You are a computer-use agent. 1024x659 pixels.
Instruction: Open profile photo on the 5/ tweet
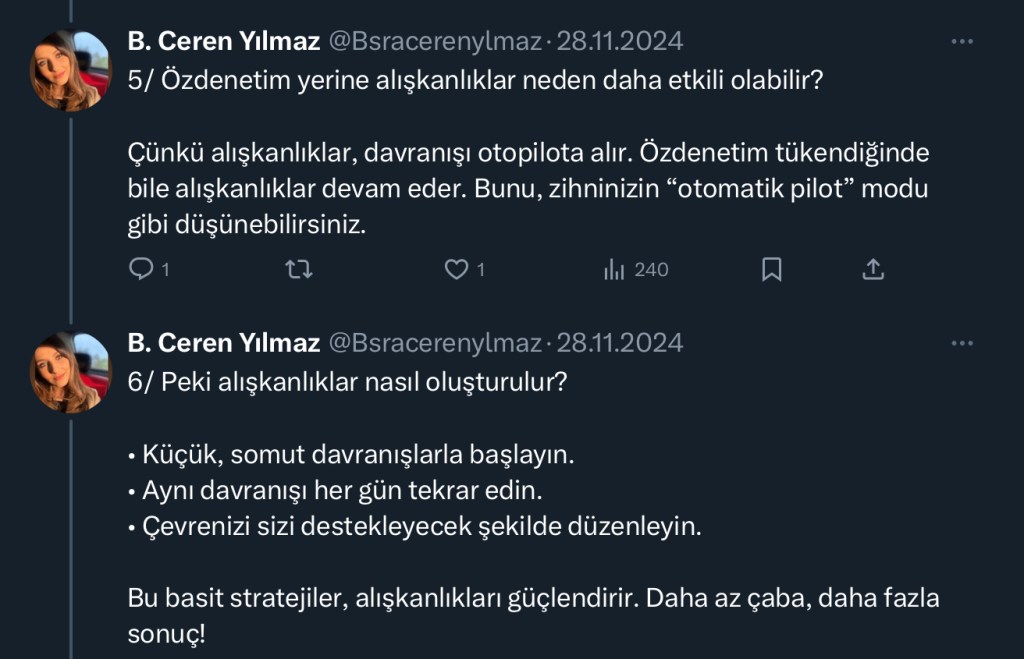[70, 70]
